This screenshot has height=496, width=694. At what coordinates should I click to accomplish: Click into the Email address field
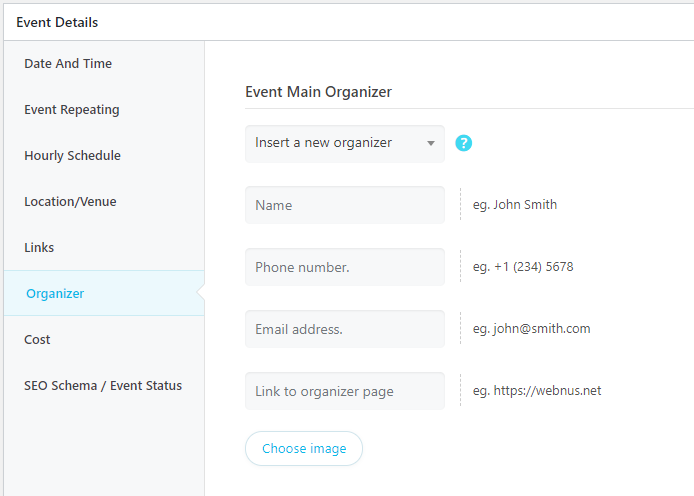345,329
